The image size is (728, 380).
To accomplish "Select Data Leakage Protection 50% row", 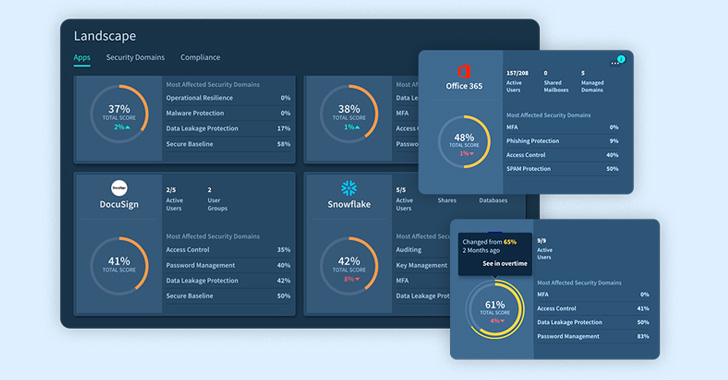I will 593,322.
